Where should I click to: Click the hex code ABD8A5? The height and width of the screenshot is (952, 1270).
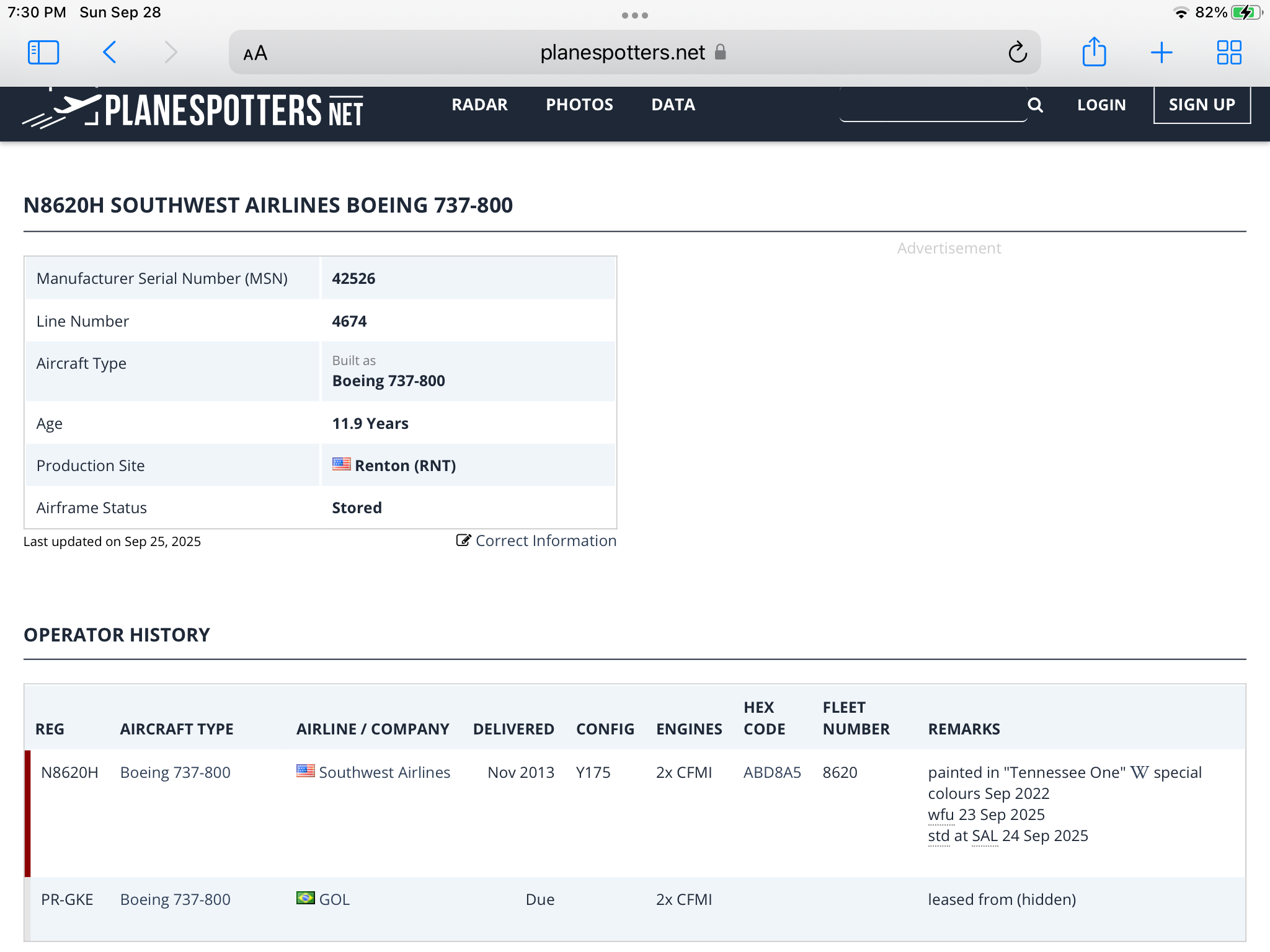(x=772, y=772)
